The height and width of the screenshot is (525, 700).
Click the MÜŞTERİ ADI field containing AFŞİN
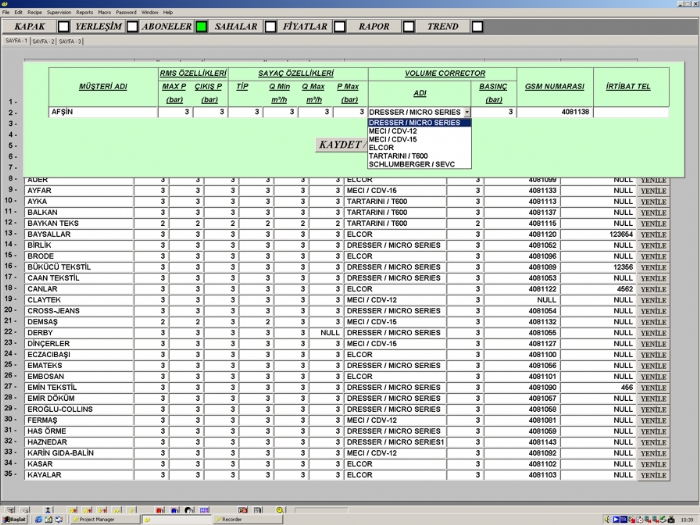point(103,112)
